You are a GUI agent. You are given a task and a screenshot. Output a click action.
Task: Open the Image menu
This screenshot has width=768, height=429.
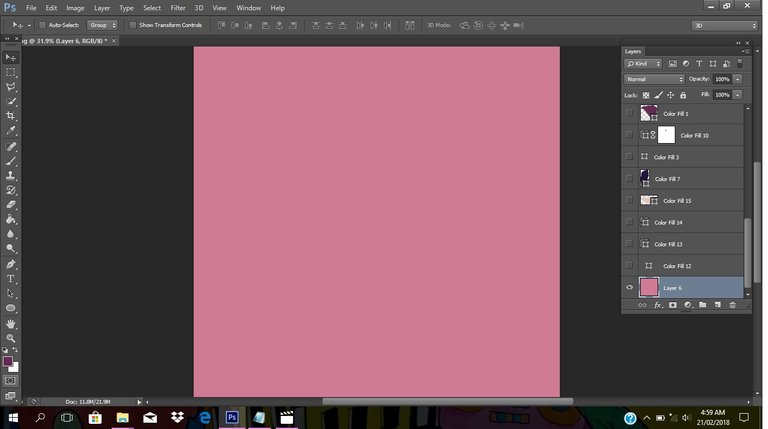pos(75,8)
